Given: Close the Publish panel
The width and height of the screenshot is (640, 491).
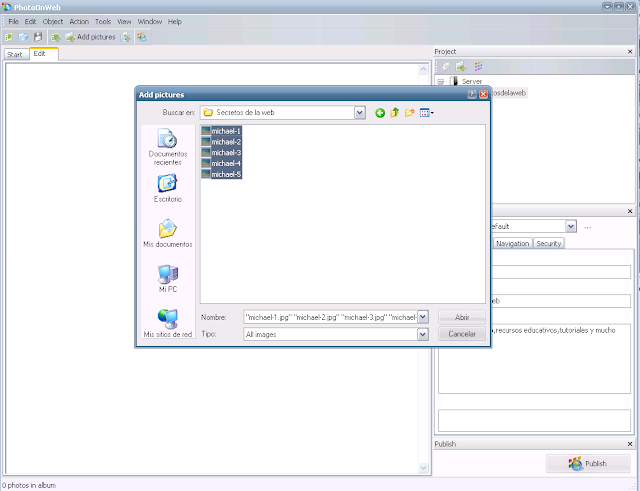Looking at the screenshot, I should click(630, 444).
